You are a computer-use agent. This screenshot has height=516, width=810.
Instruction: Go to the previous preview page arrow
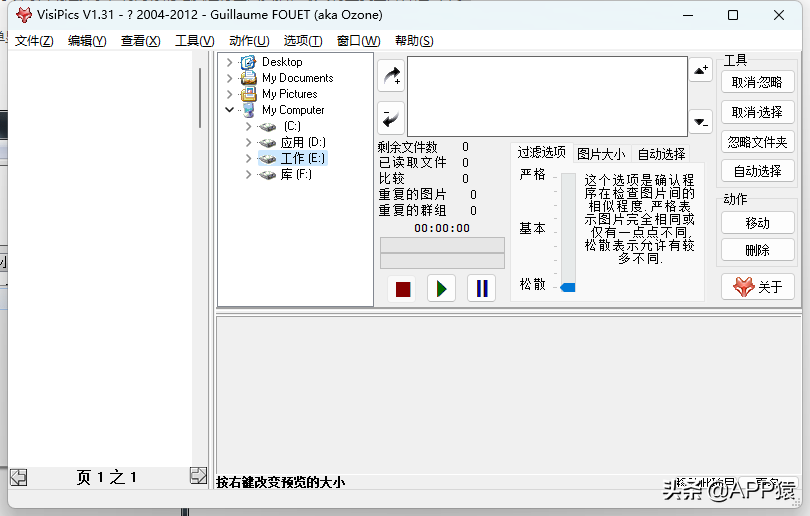point(18,477)
